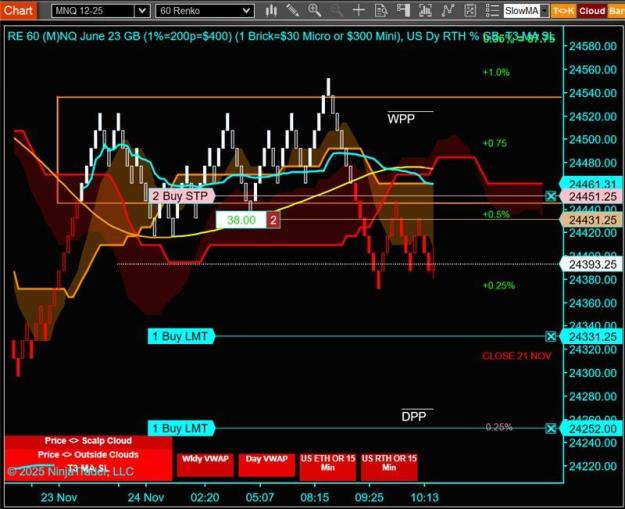Click the 24 Nov time axis label
625x509 pixels.
(x=146, y=497)
